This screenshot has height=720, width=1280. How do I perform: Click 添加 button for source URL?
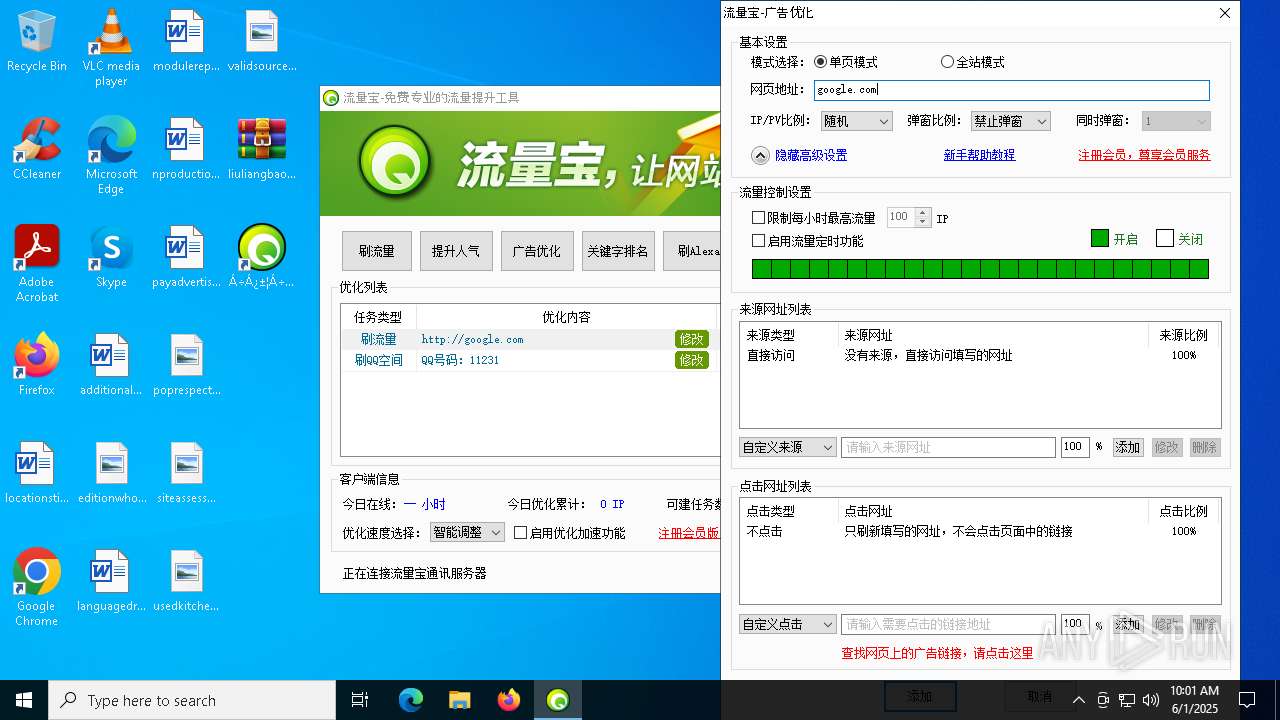click(1128, 447)
